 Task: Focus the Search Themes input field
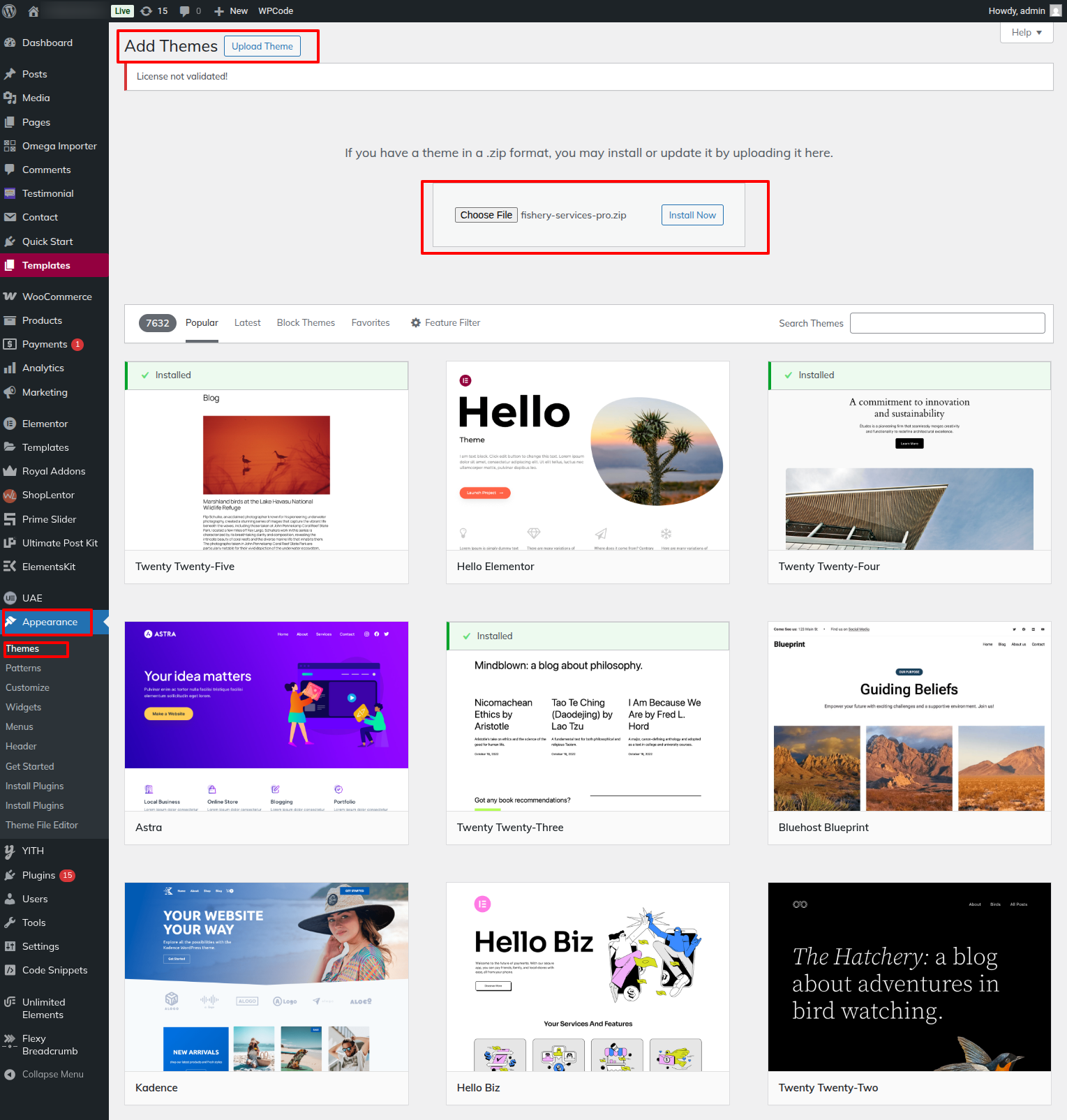click(x=947, y=323)
